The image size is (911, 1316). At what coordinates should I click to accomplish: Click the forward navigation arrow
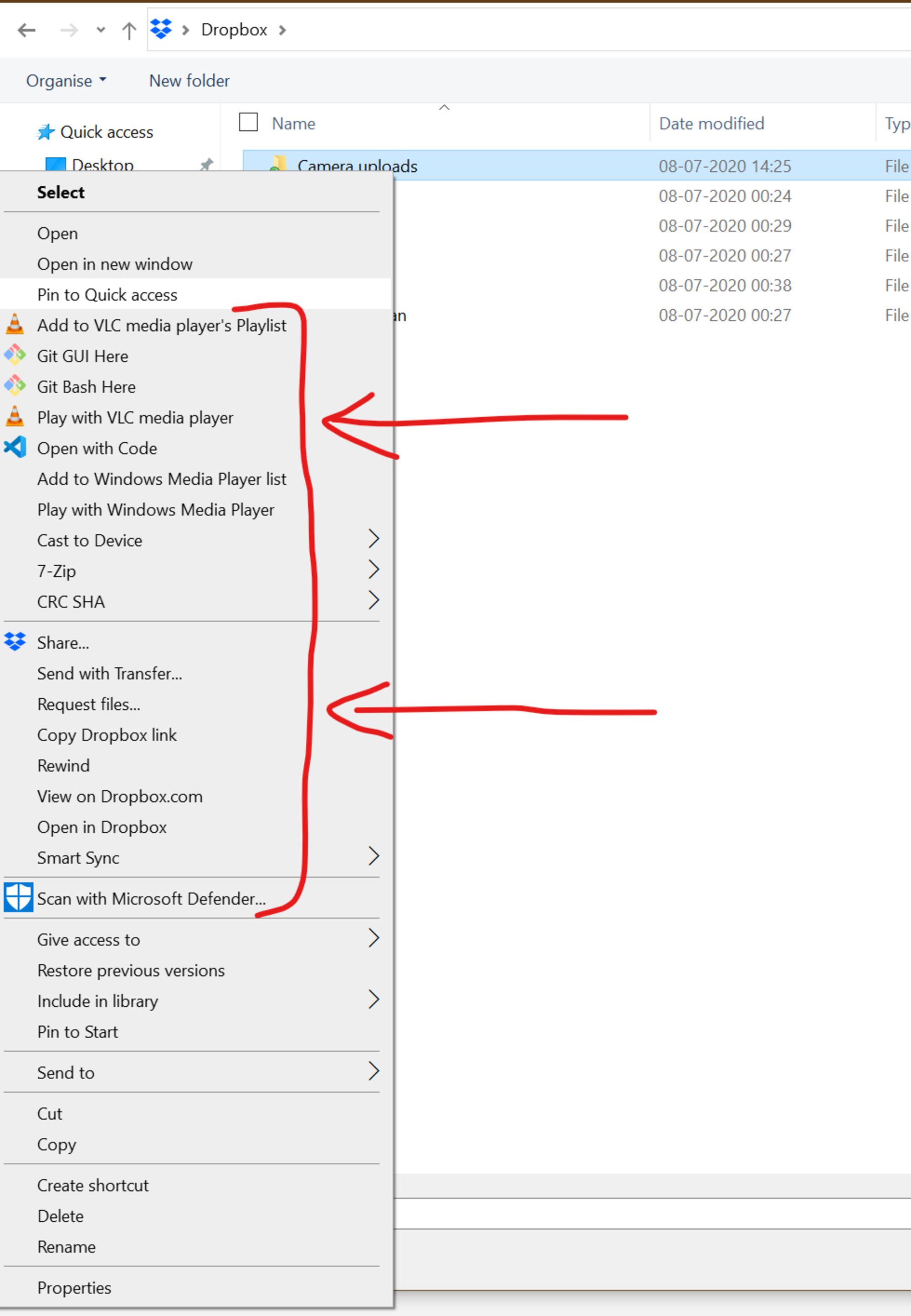[x=69, y=30]
